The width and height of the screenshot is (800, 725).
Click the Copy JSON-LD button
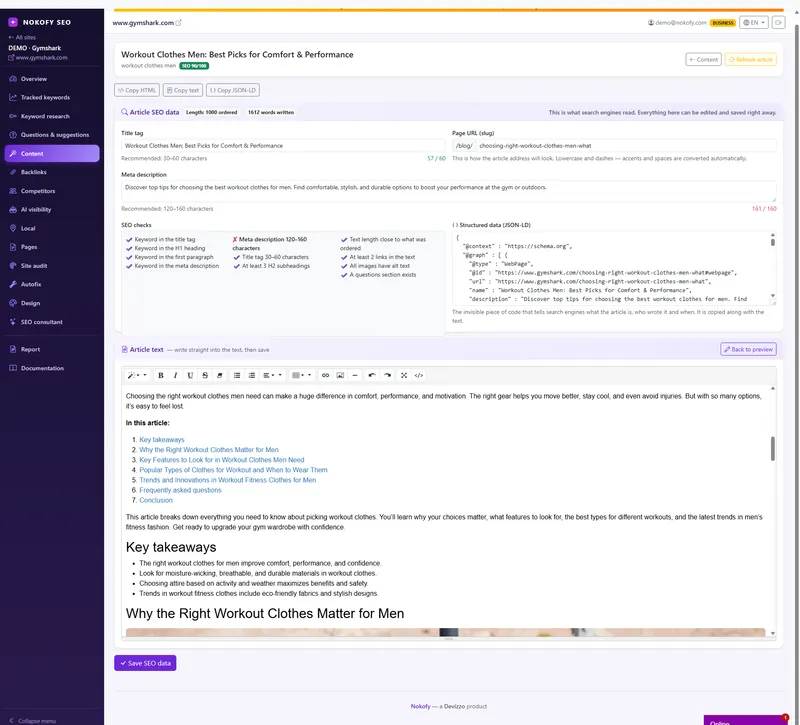coord(233,90)
